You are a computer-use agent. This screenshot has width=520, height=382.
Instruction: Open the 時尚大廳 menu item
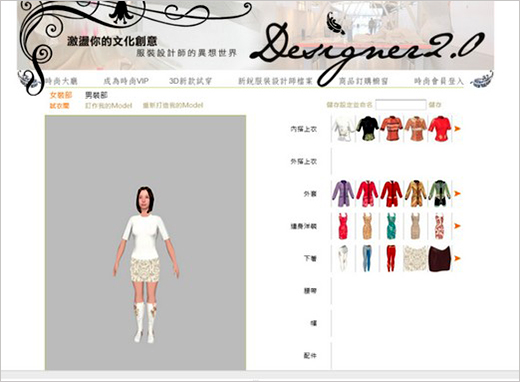62,81
